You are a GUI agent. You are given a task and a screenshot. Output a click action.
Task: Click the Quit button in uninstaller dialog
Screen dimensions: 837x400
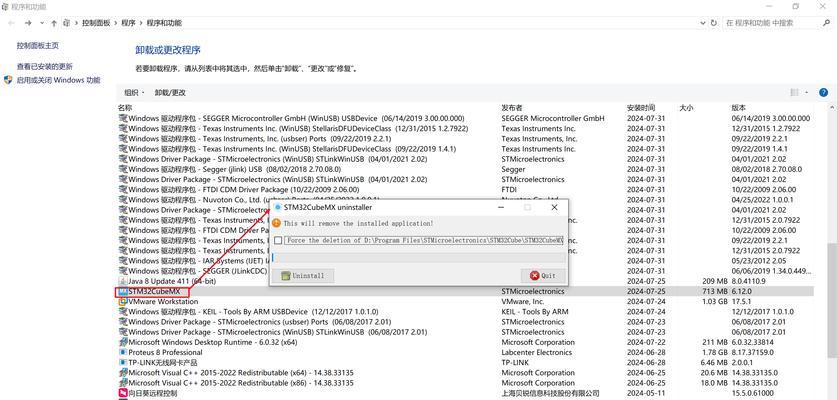point(543,276)
